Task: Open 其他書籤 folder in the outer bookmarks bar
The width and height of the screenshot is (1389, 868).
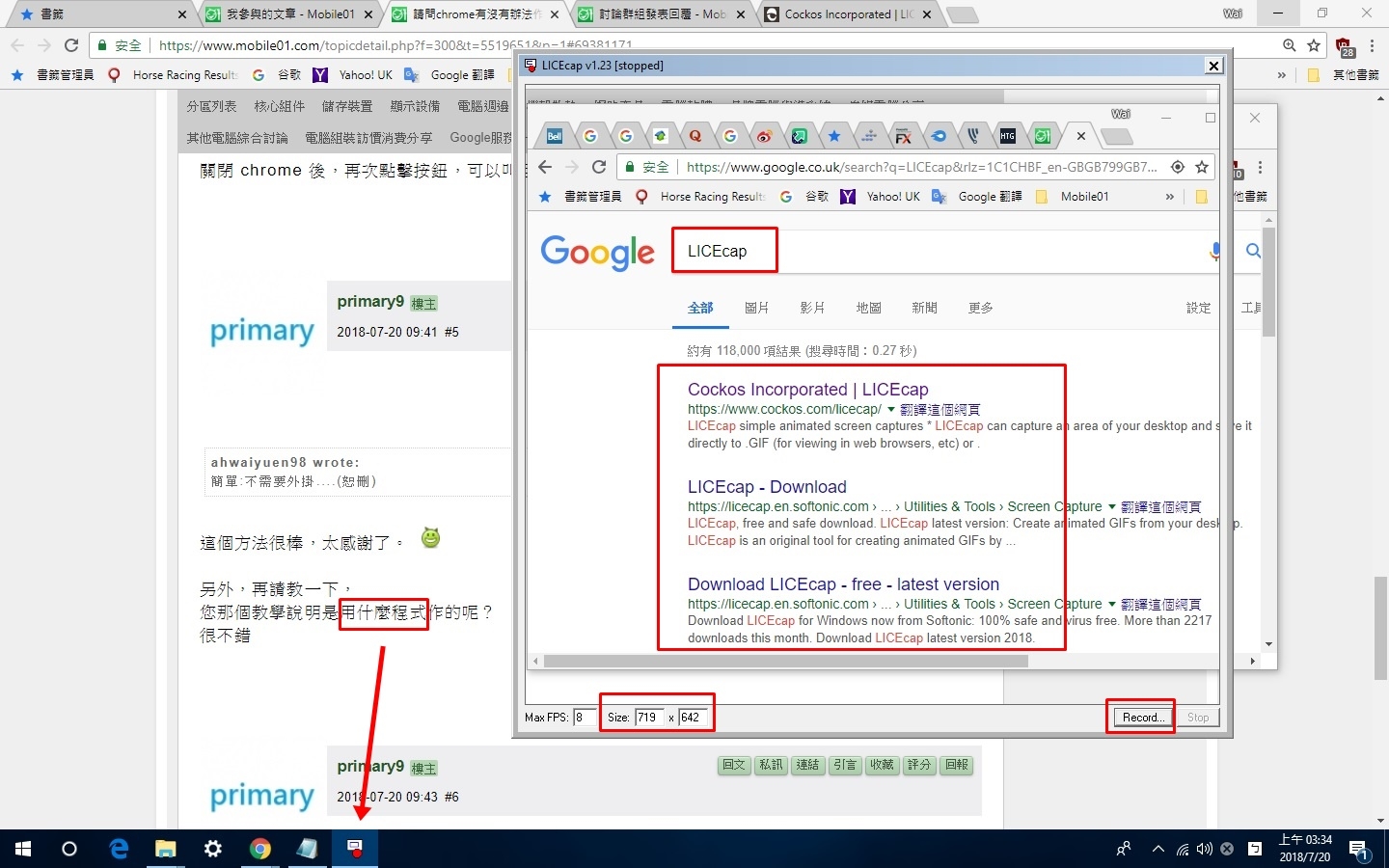Action: click(x=1344, y=74)
